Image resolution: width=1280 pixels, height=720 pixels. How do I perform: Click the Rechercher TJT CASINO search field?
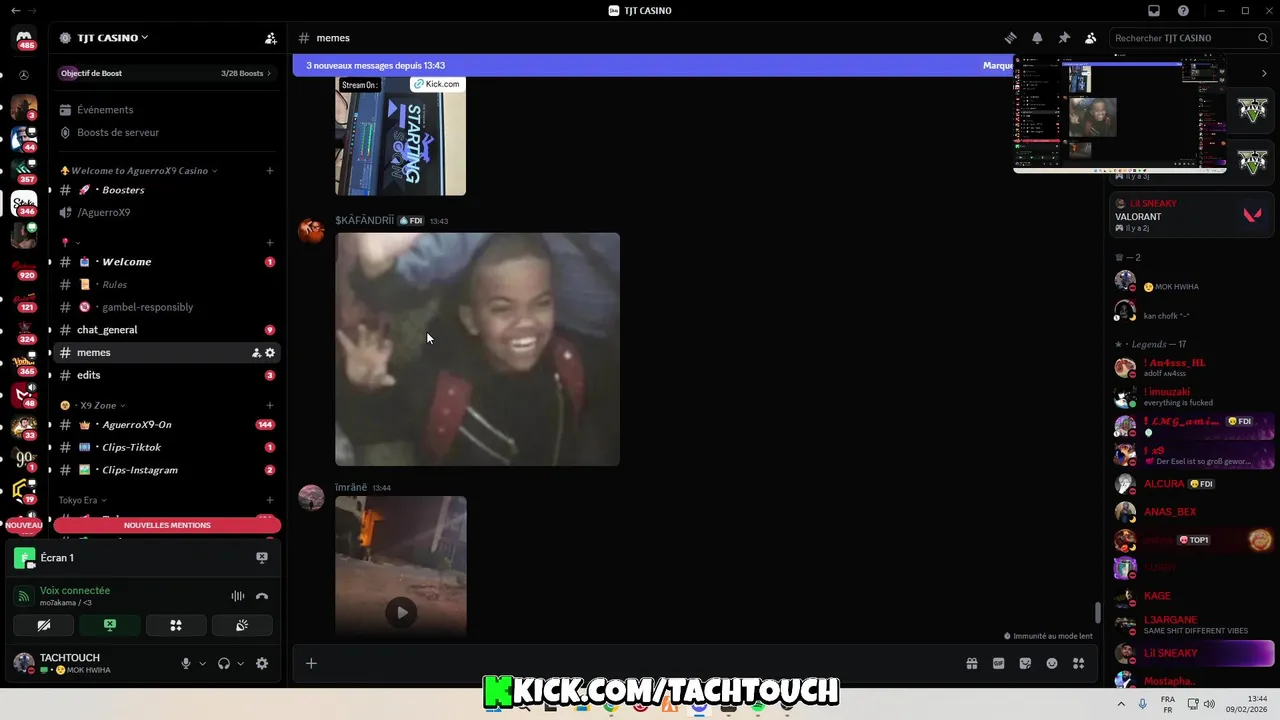pyautogui.click(x=1191, y=38)
